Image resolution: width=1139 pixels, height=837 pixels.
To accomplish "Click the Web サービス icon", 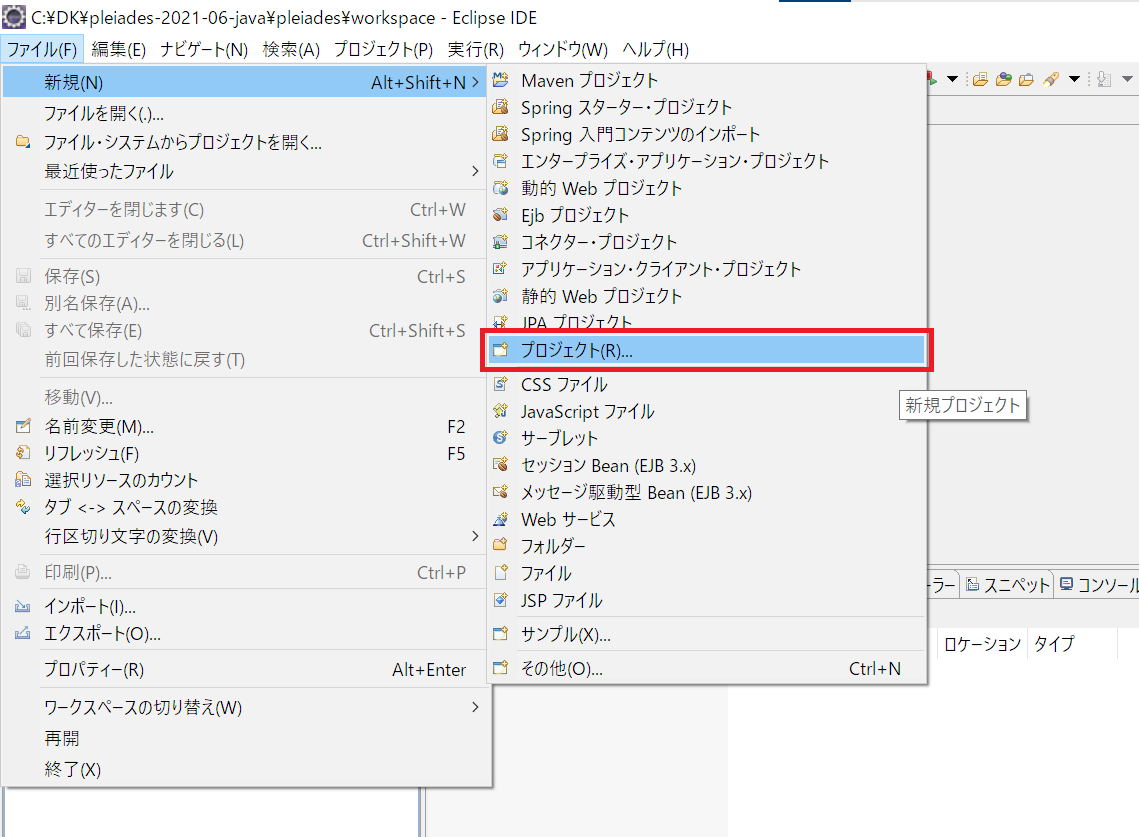I will 500,519.
